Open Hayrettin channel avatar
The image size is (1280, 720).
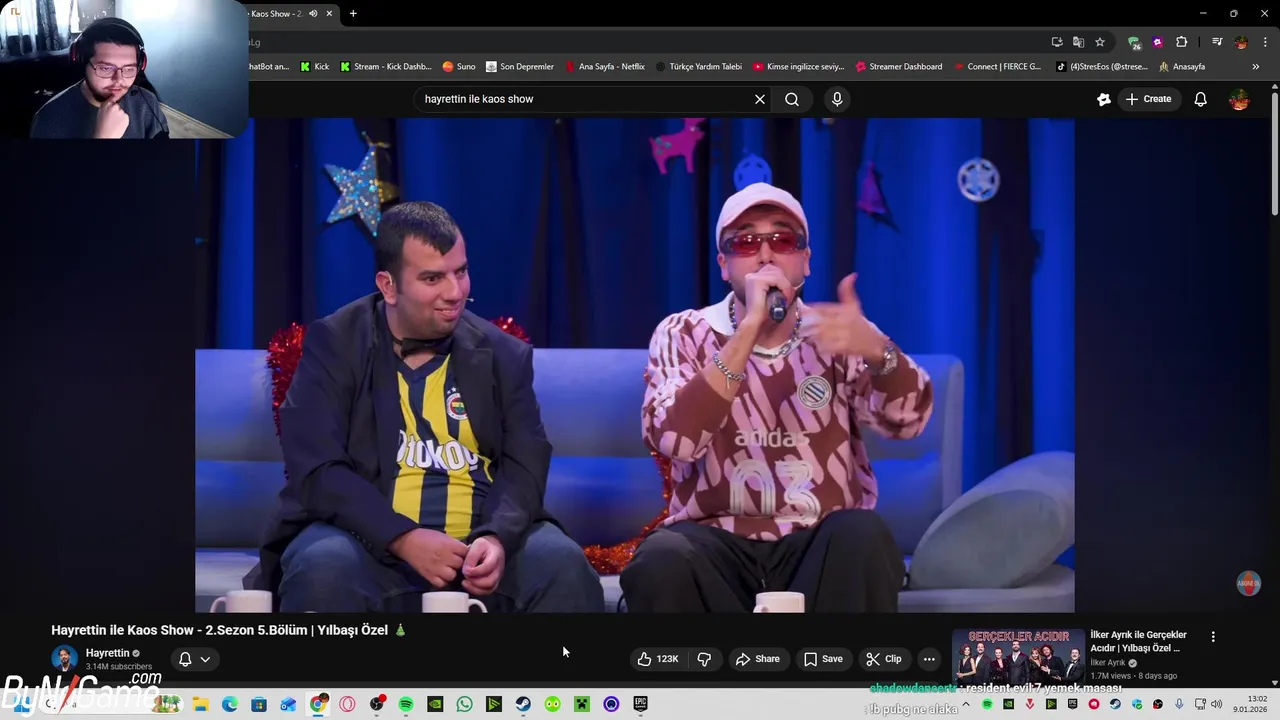64,659
